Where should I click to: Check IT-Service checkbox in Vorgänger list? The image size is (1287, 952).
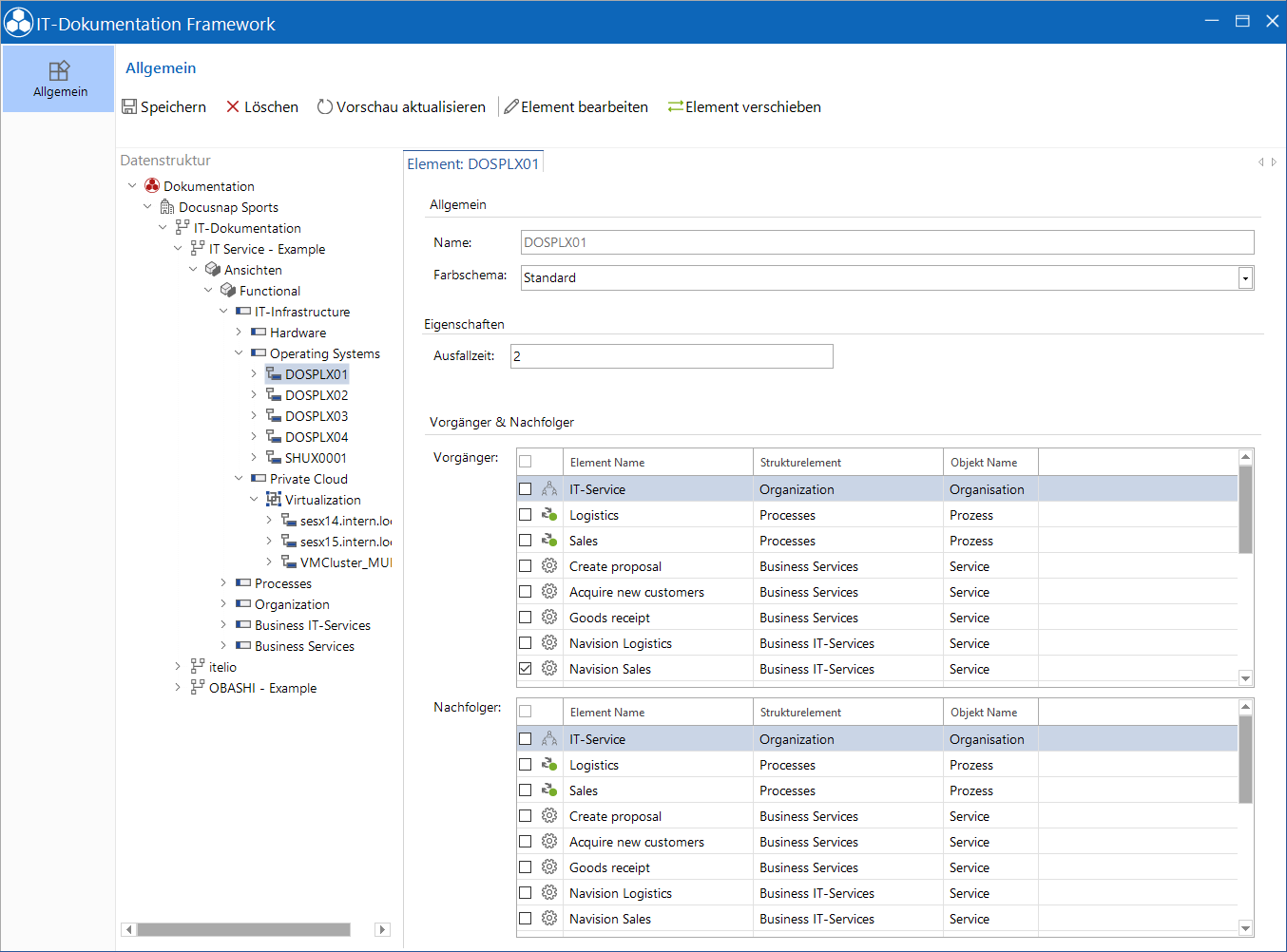[525, 488]
